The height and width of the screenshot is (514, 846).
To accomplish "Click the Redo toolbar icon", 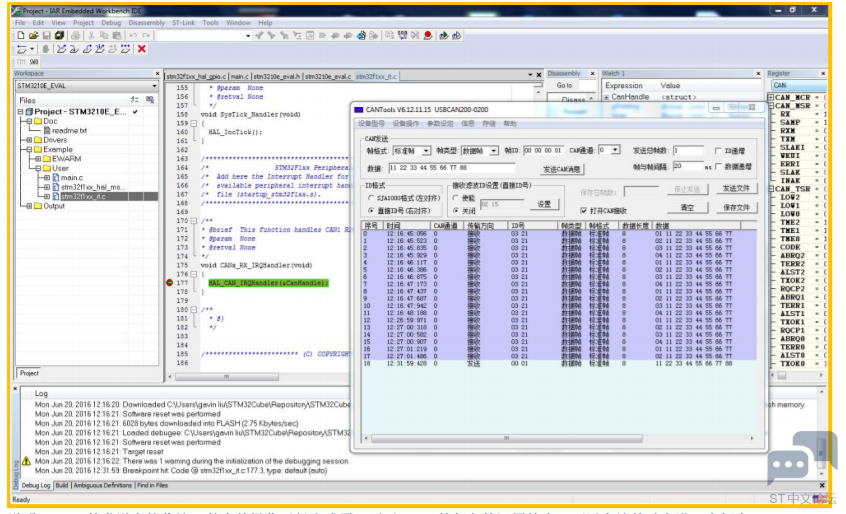I will tap(146, 36).
